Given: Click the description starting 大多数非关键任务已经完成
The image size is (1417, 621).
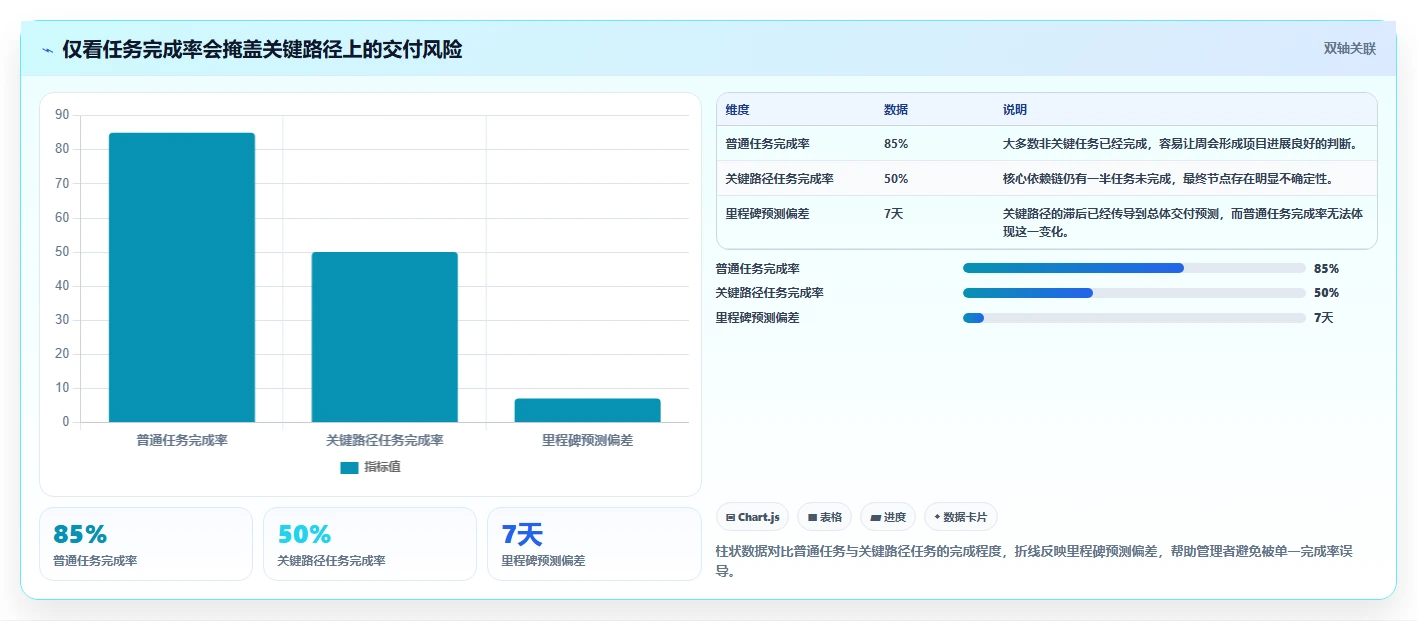Looking at the screenshot, I should click(x=1180, y=144).
